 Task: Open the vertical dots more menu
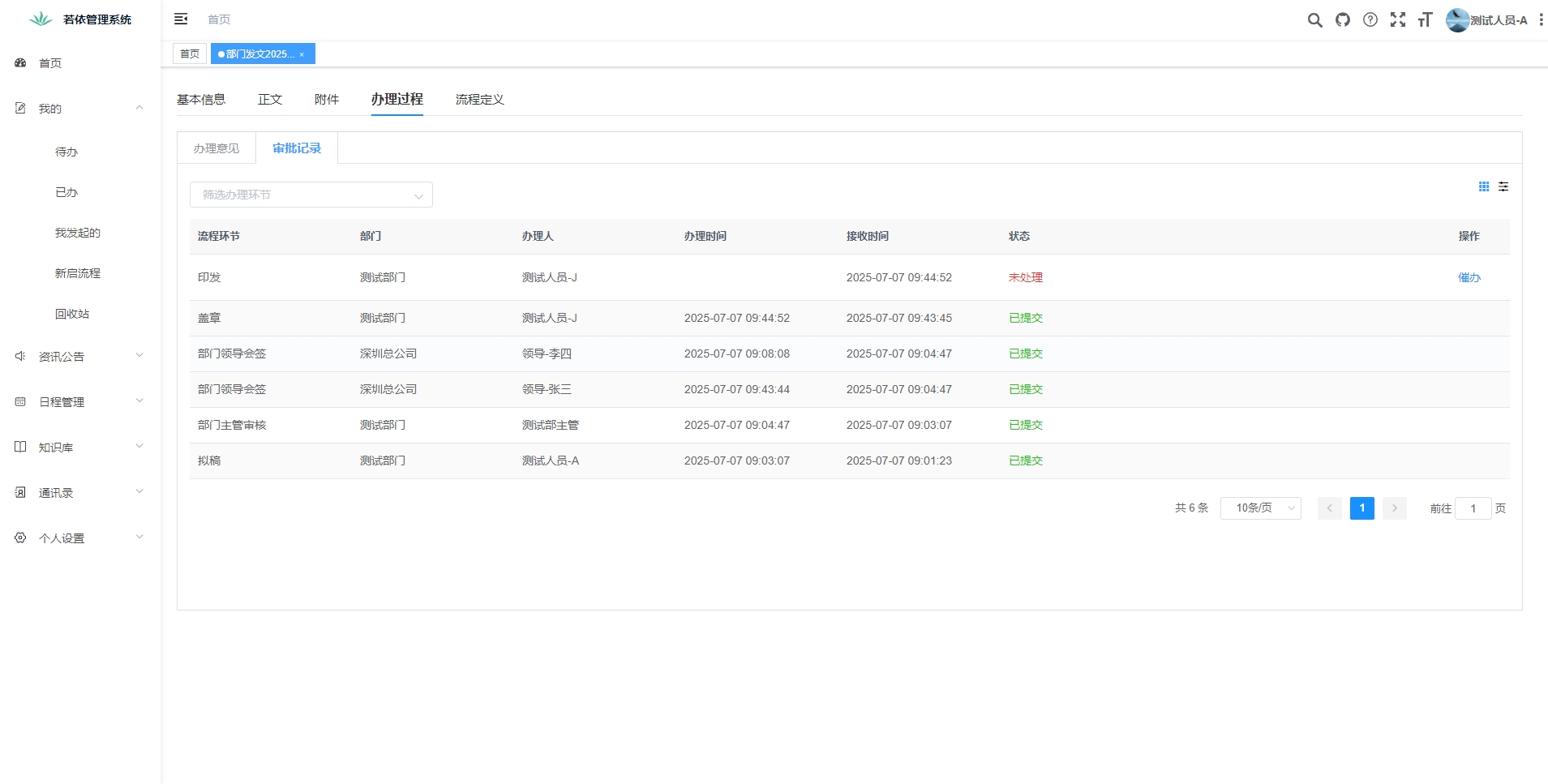click(1542, 19)
